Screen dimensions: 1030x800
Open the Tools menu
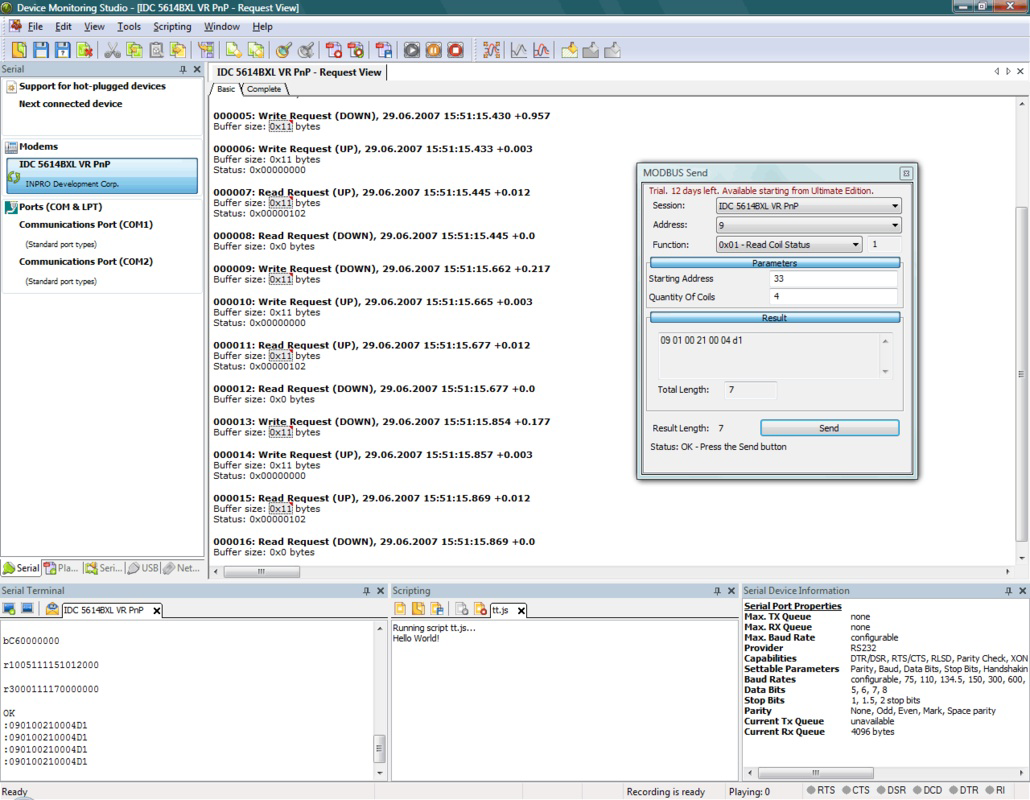pyautogui.click(x=129, y=26)
